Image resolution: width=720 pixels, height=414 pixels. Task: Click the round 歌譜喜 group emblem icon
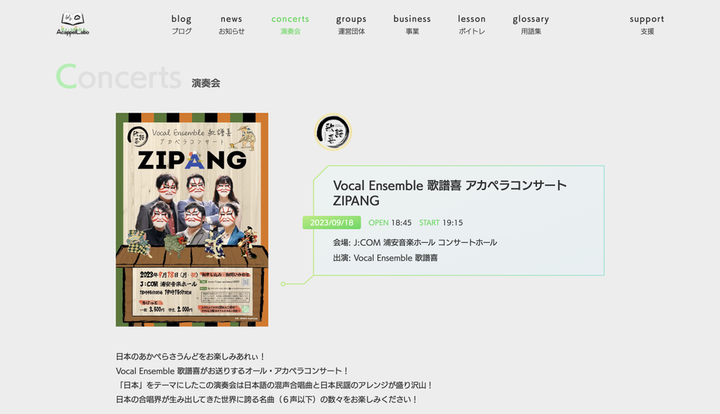(x=333, y=132)
